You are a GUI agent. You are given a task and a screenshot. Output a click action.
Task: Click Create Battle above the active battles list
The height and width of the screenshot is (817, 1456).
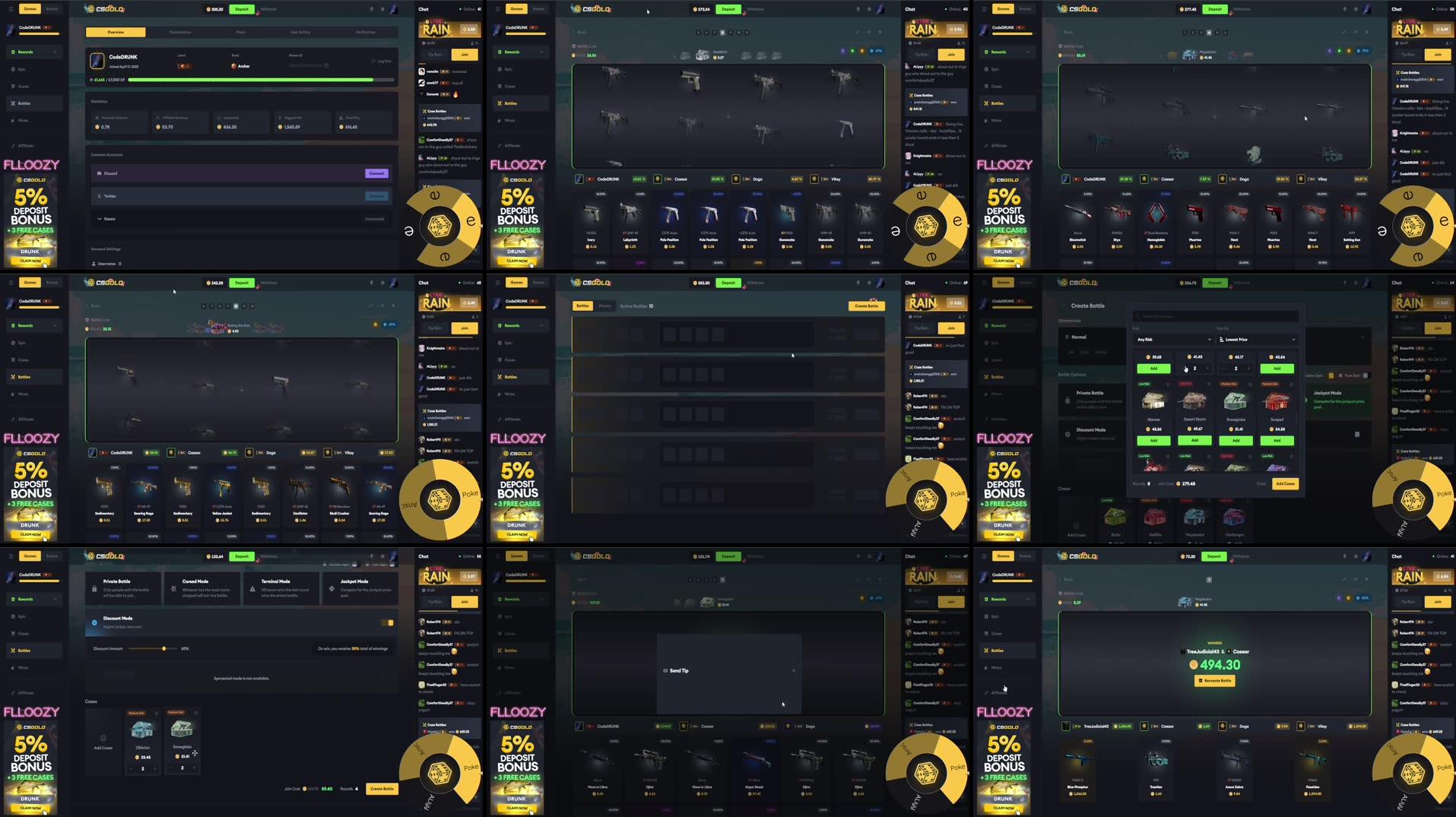867,306
